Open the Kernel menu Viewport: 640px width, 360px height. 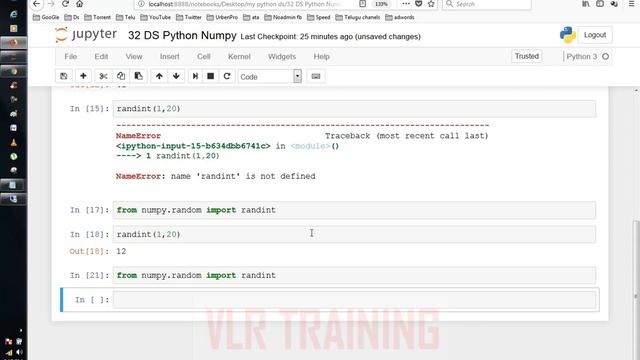(x=239, y=57)
